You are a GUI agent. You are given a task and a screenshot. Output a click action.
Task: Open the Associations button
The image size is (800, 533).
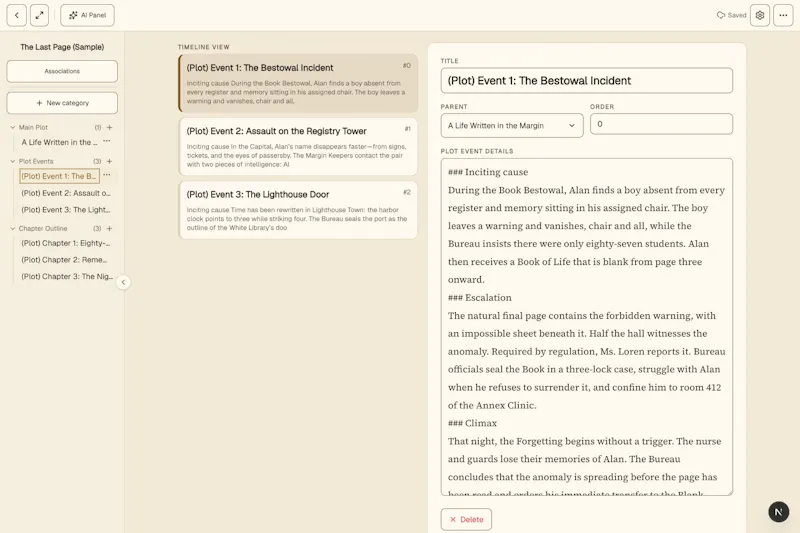point(62,71)
